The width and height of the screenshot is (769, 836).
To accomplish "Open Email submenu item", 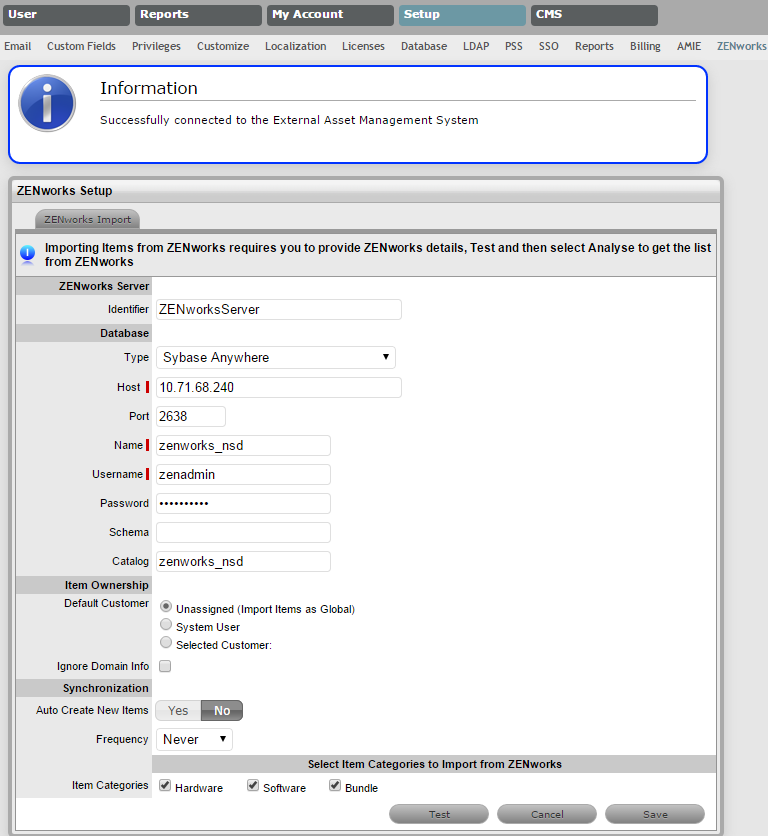I will click(x=18, y=46).
